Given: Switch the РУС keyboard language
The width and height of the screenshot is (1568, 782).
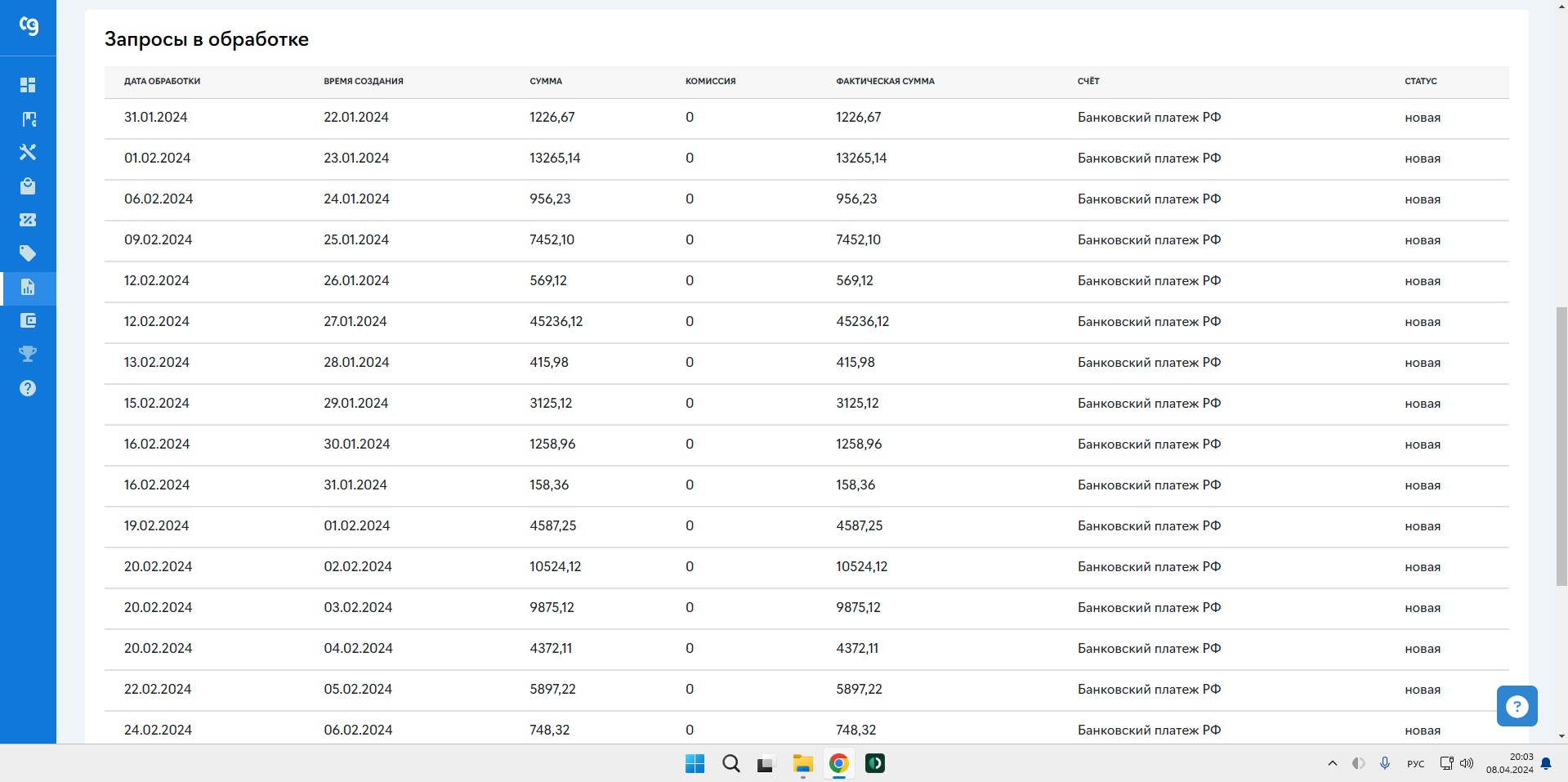Looking at the screenshot, I should [1416, 764].
